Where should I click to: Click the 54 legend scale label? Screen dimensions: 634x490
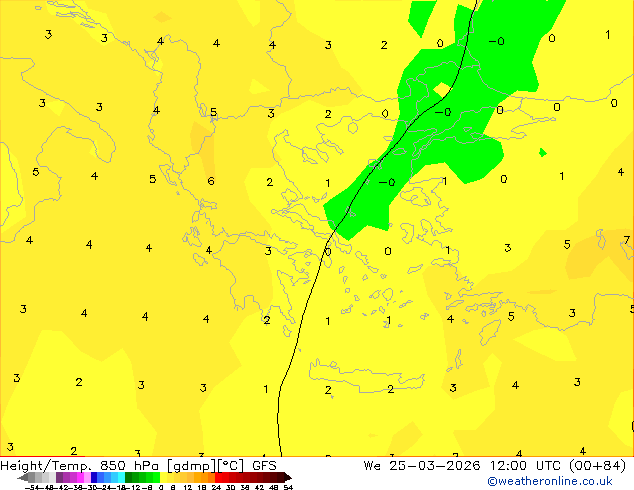coord(288,487)
